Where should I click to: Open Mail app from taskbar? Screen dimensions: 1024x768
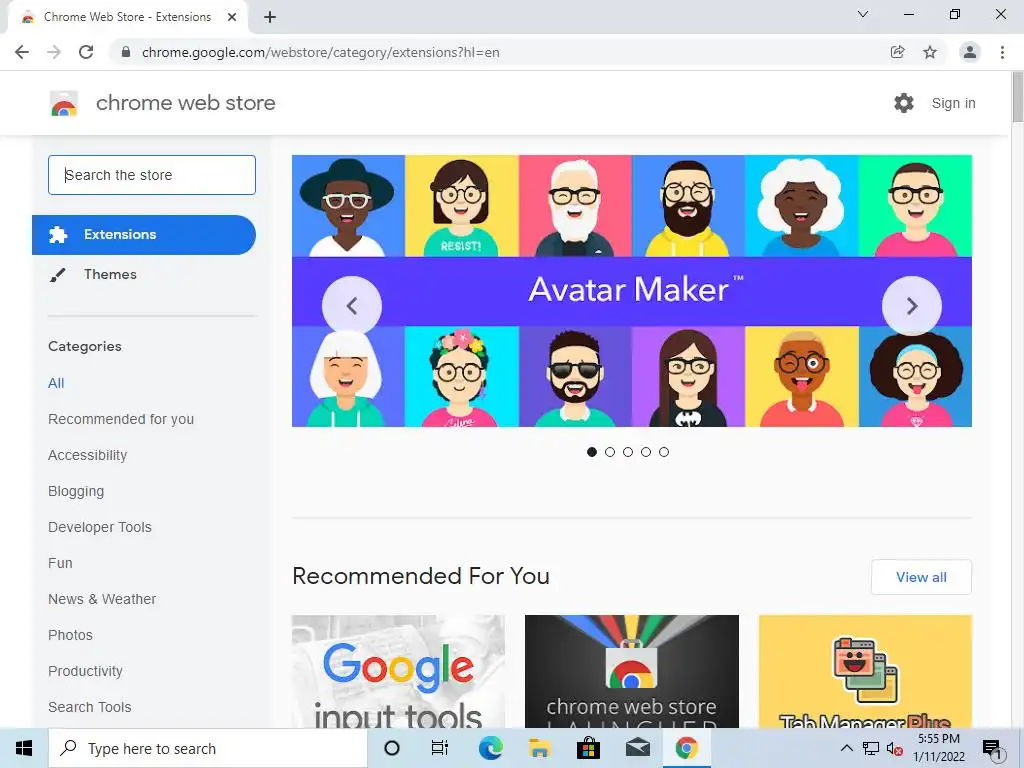click(x=637, y=748)
